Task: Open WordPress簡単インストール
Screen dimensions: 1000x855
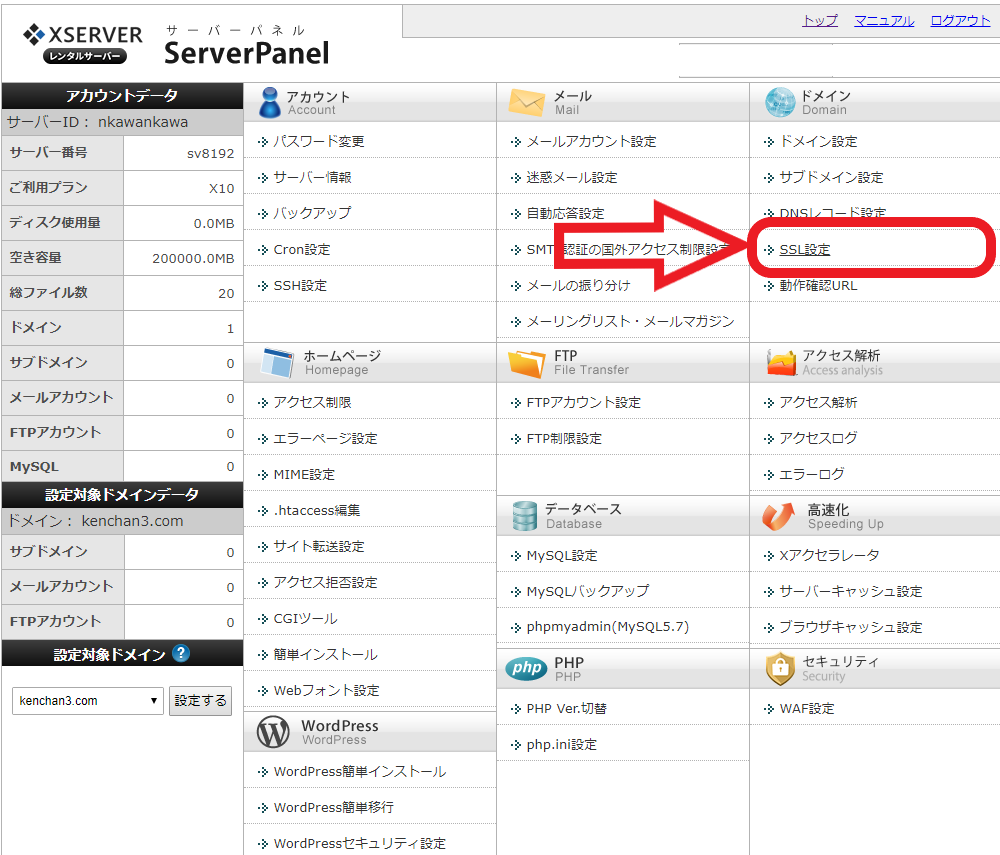Action: (360, 772)
